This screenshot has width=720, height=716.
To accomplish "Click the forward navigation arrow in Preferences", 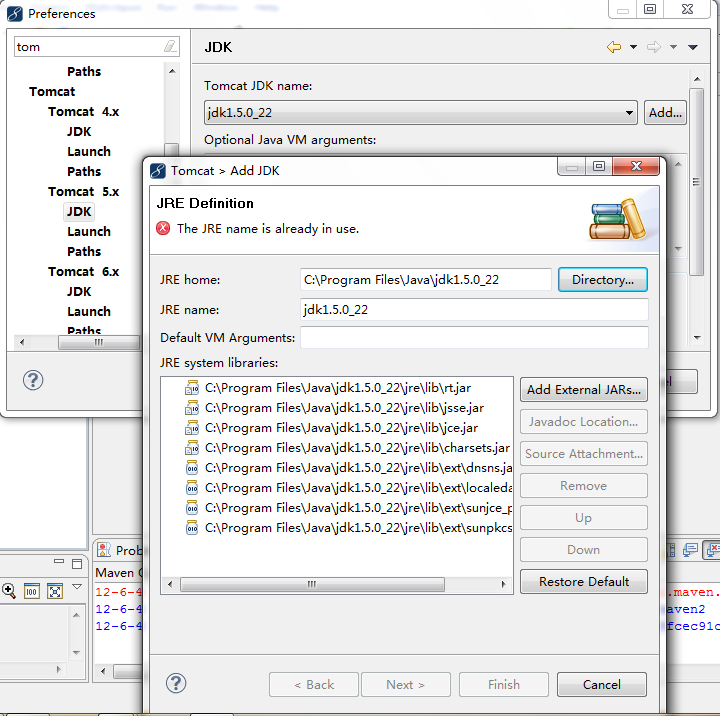I will tap(653, 47).
